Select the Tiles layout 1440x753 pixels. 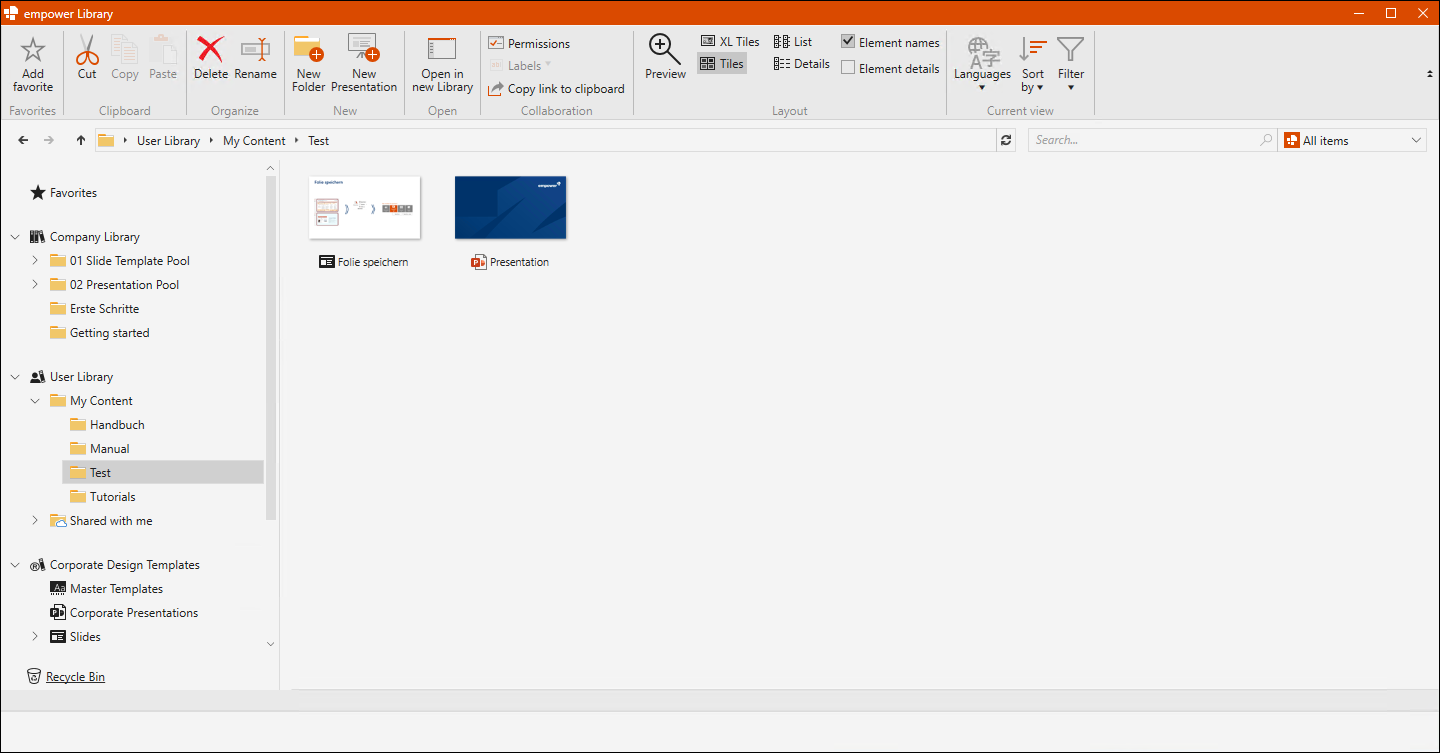[722, 64]
